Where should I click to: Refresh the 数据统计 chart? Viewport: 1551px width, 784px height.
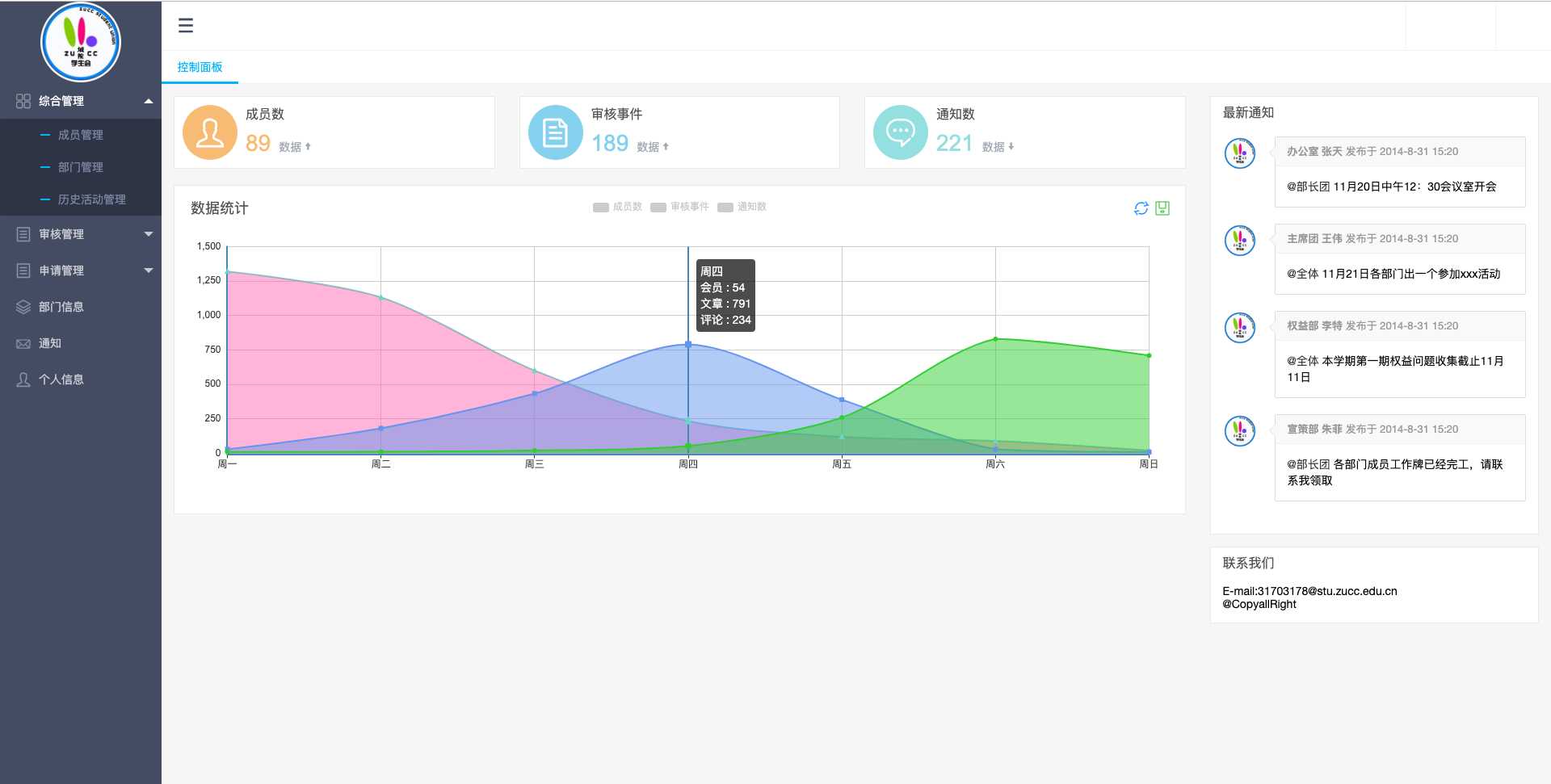click(1141, 208)
